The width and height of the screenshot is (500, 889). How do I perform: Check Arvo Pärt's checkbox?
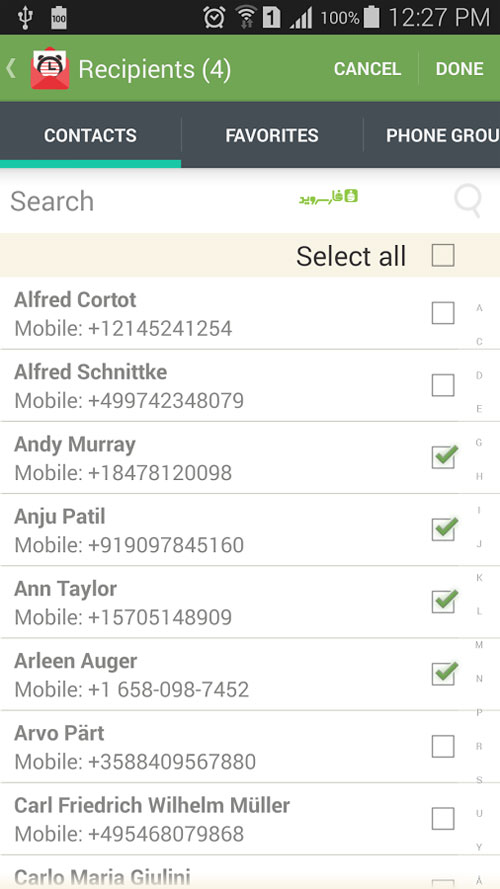tap(443, 746)
